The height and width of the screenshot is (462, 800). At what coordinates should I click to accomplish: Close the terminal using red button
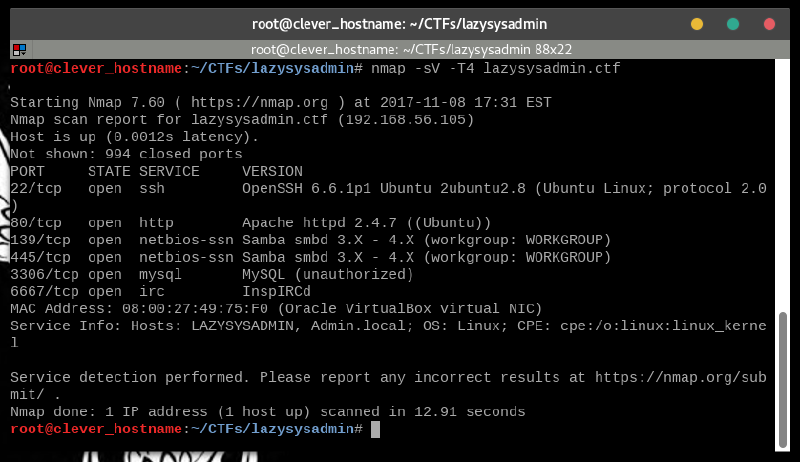769,23
